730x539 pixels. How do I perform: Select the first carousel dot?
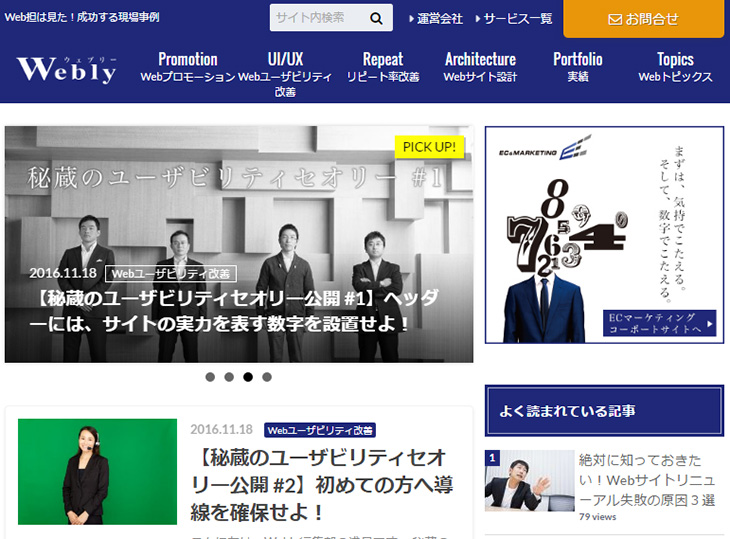(x=210, y=377)
